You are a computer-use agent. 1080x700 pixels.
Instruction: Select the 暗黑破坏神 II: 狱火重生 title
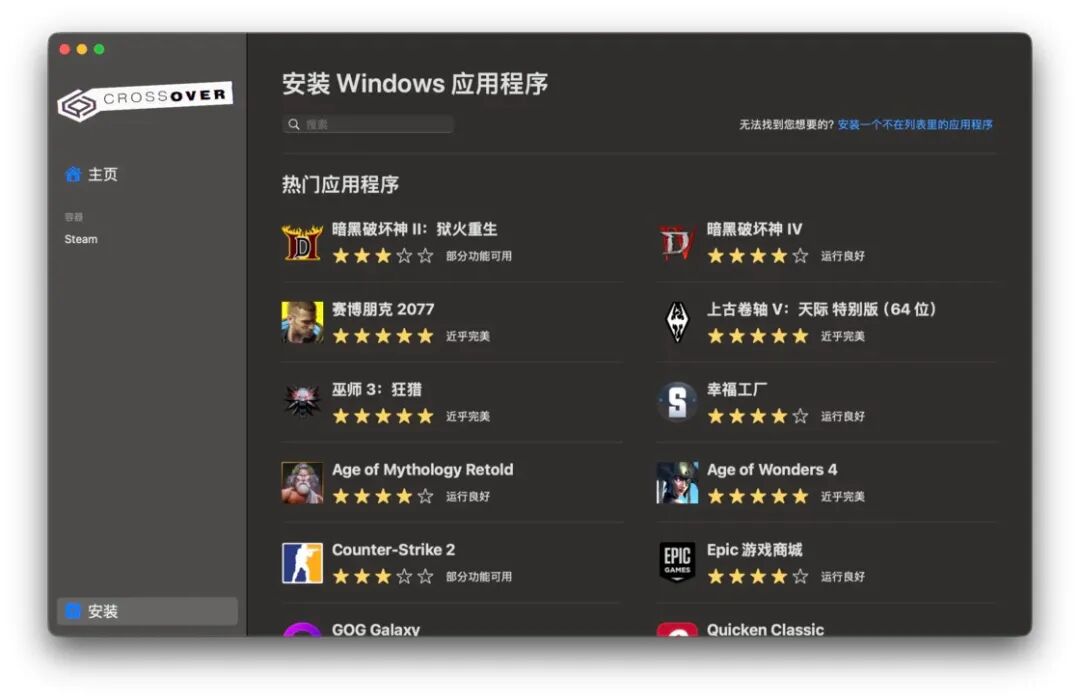[415, 229]
